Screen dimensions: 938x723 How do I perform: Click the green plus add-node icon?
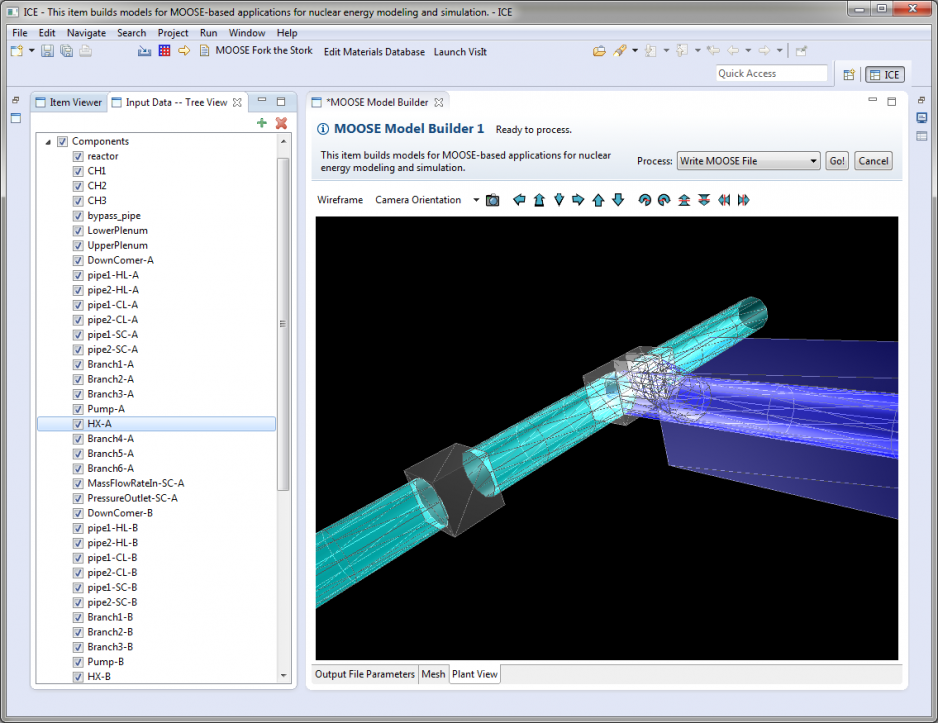(x=262, y=123)
